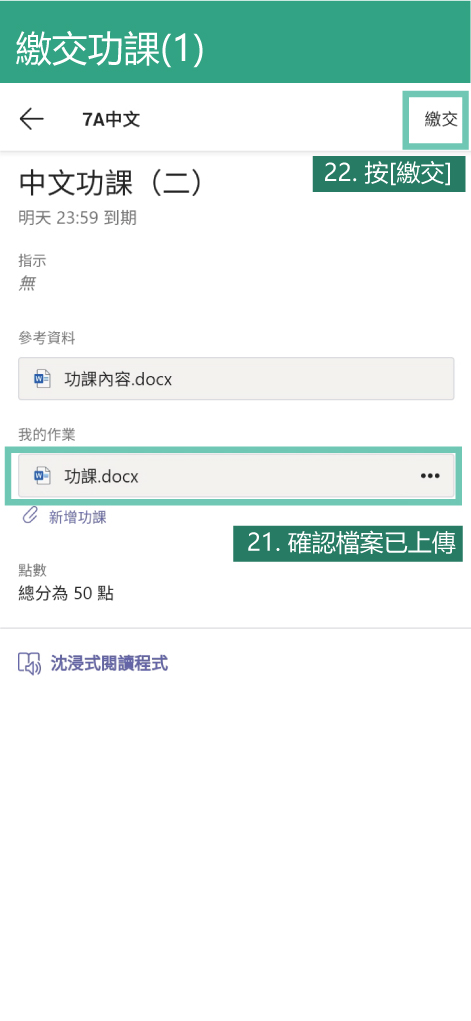Click the 參考資料 section label
The height and width of the screenshot is (1021, 471).
tap(47, 338)
